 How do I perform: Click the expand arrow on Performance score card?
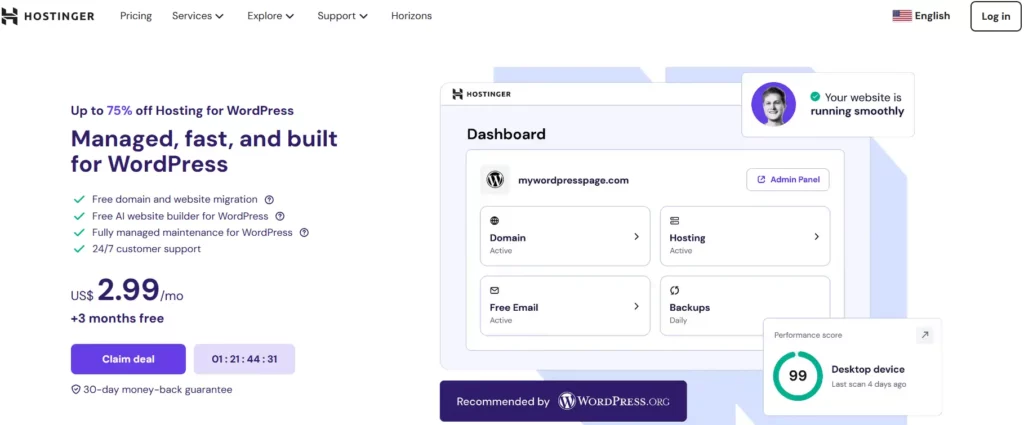click(x=925, y=336)
